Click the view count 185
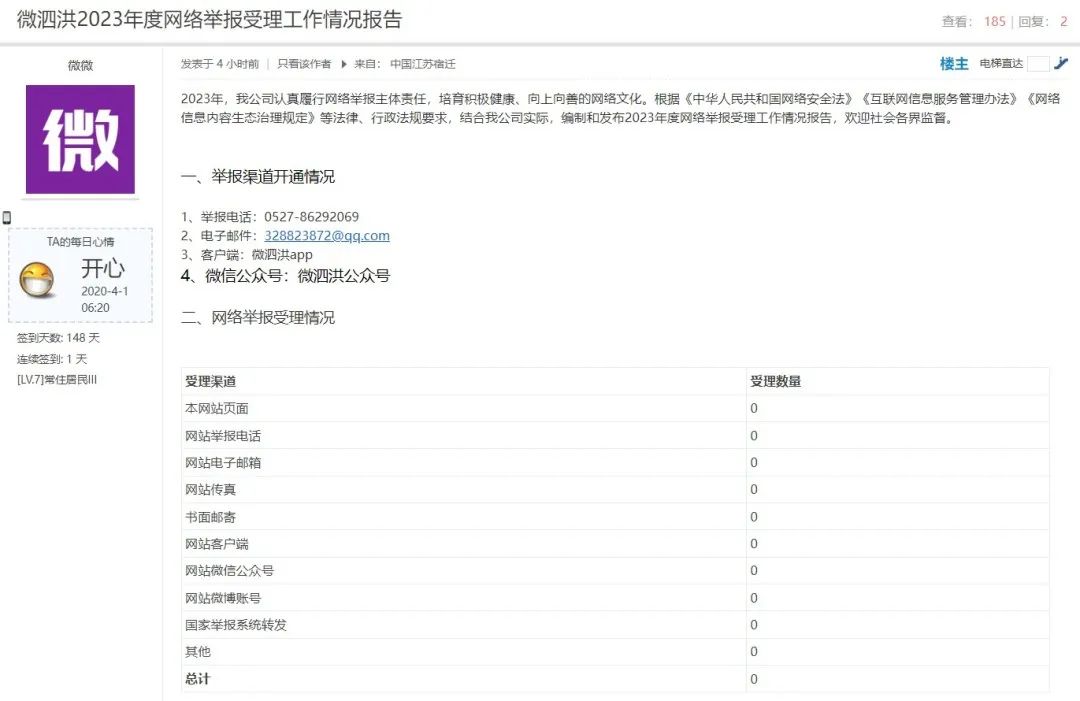 click(994, 21)
